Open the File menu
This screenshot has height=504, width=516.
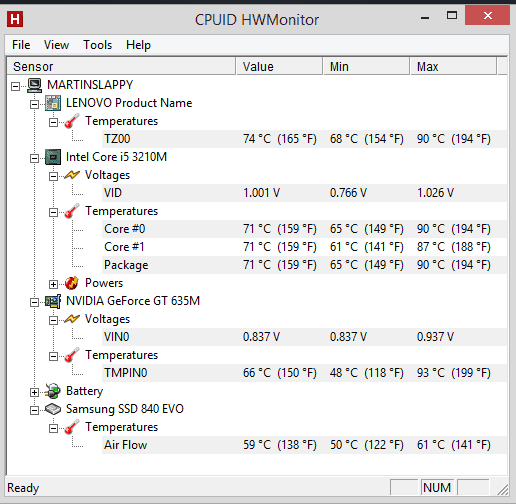coord(21,45)
